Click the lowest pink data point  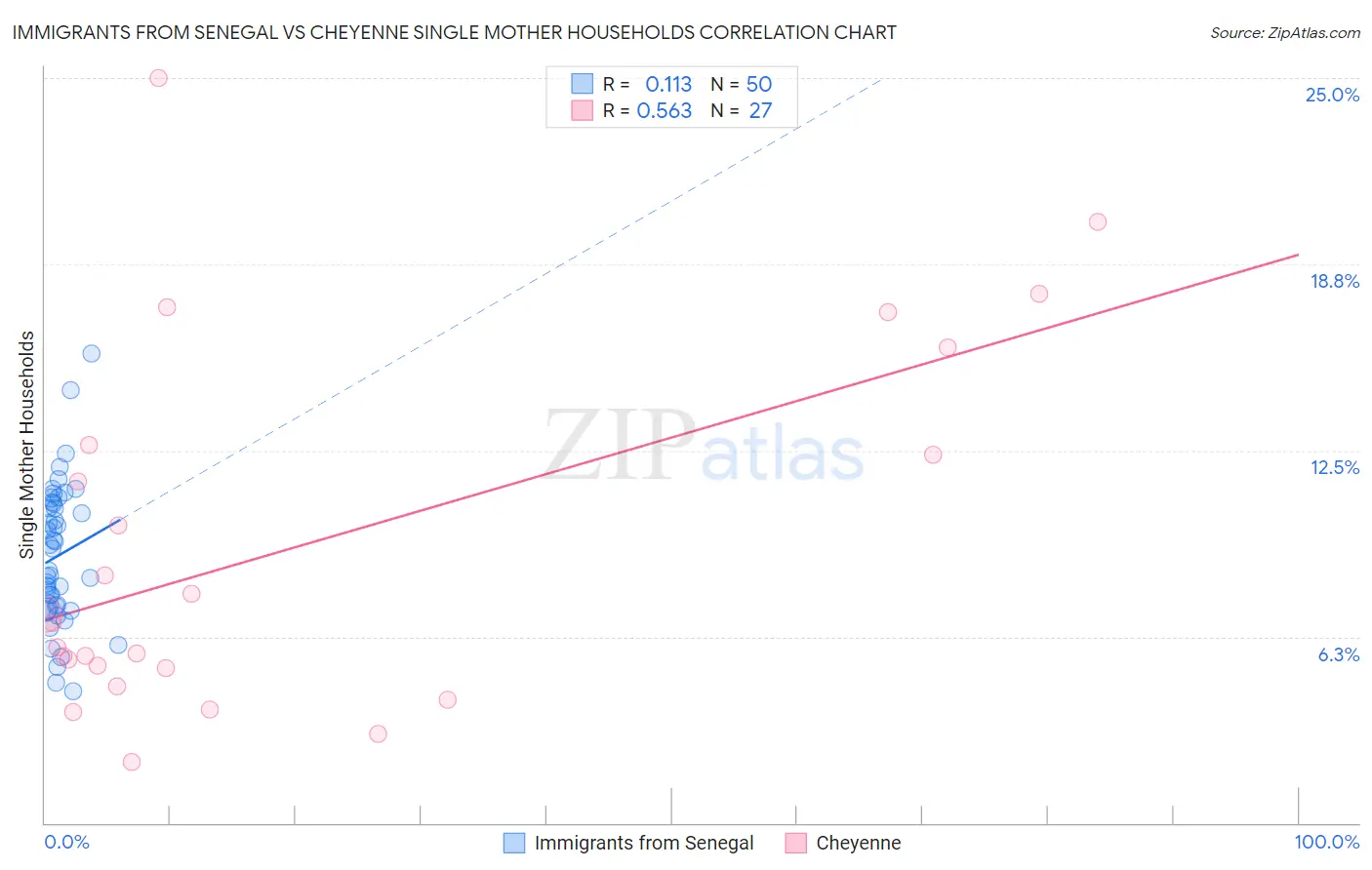[x=132, y=762]
